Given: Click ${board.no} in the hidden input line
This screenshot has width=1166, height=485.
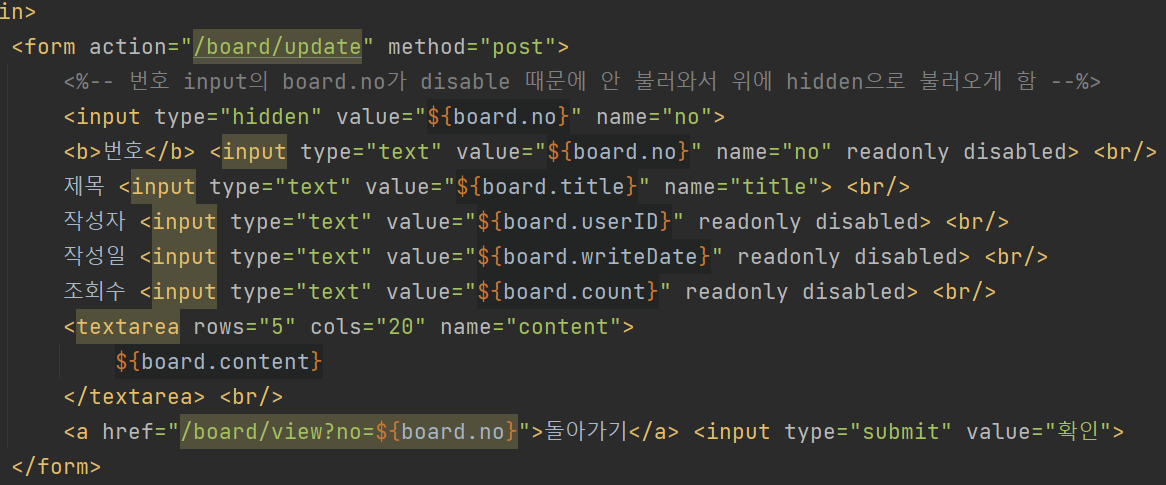Looking at the screenshot, I should point(499,118).
